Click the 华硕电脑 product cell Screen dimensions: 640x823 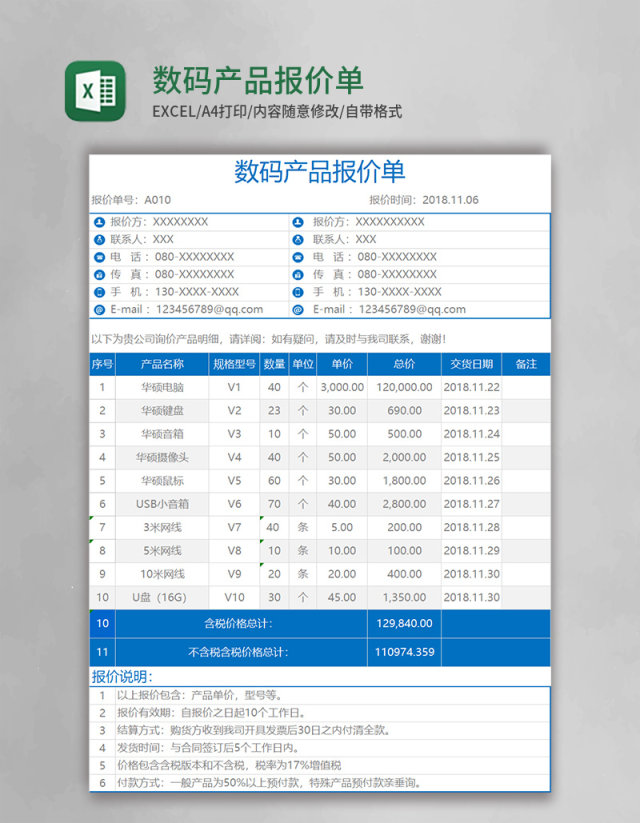pyautogui.click(x=162, y=387)
